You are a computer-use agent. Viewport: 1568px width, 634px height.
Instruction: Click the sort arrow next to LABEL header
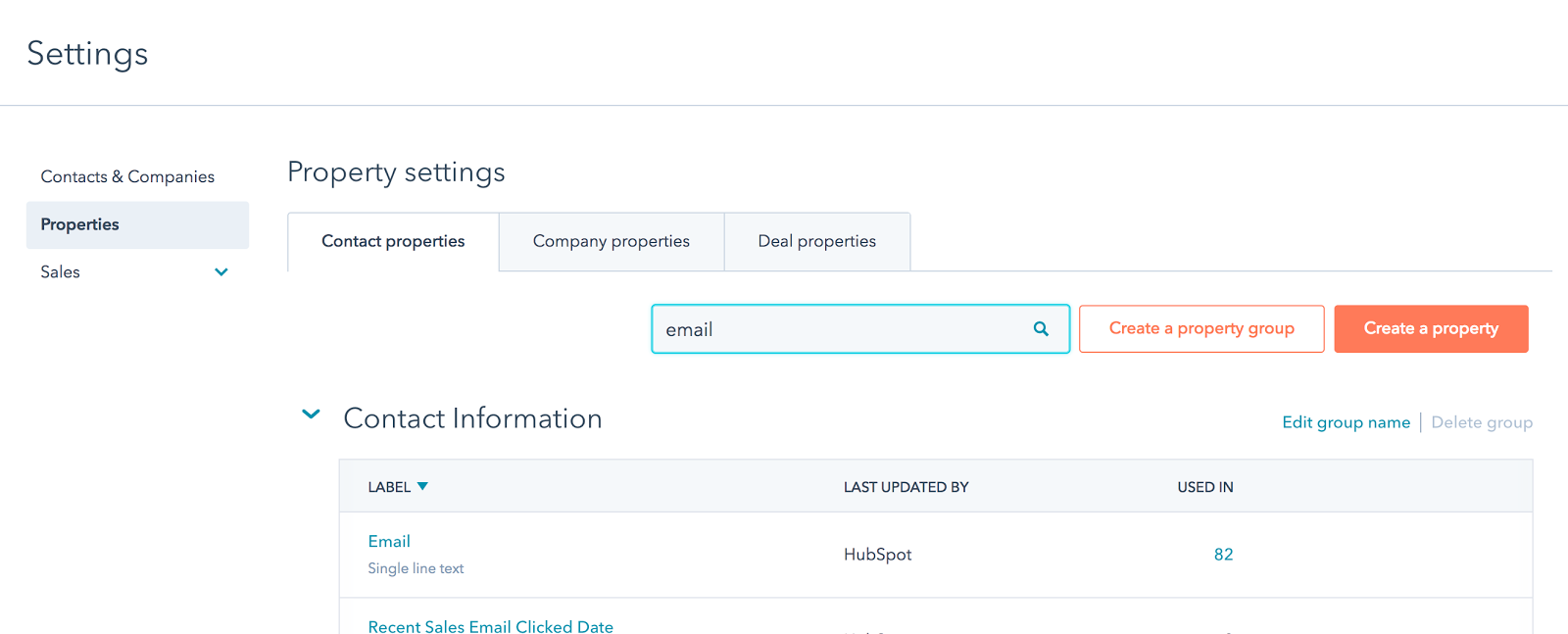[423, 486]
